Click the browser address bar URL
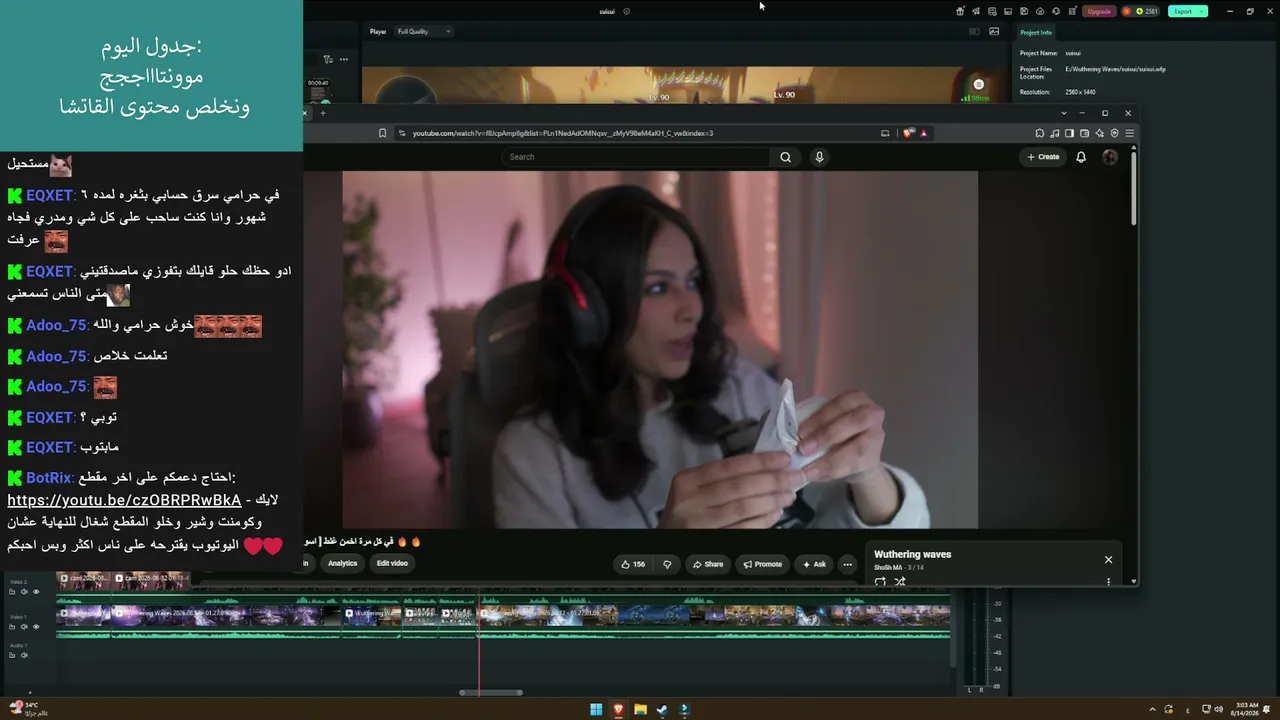1280x720 pixels. tap(563, 133)
